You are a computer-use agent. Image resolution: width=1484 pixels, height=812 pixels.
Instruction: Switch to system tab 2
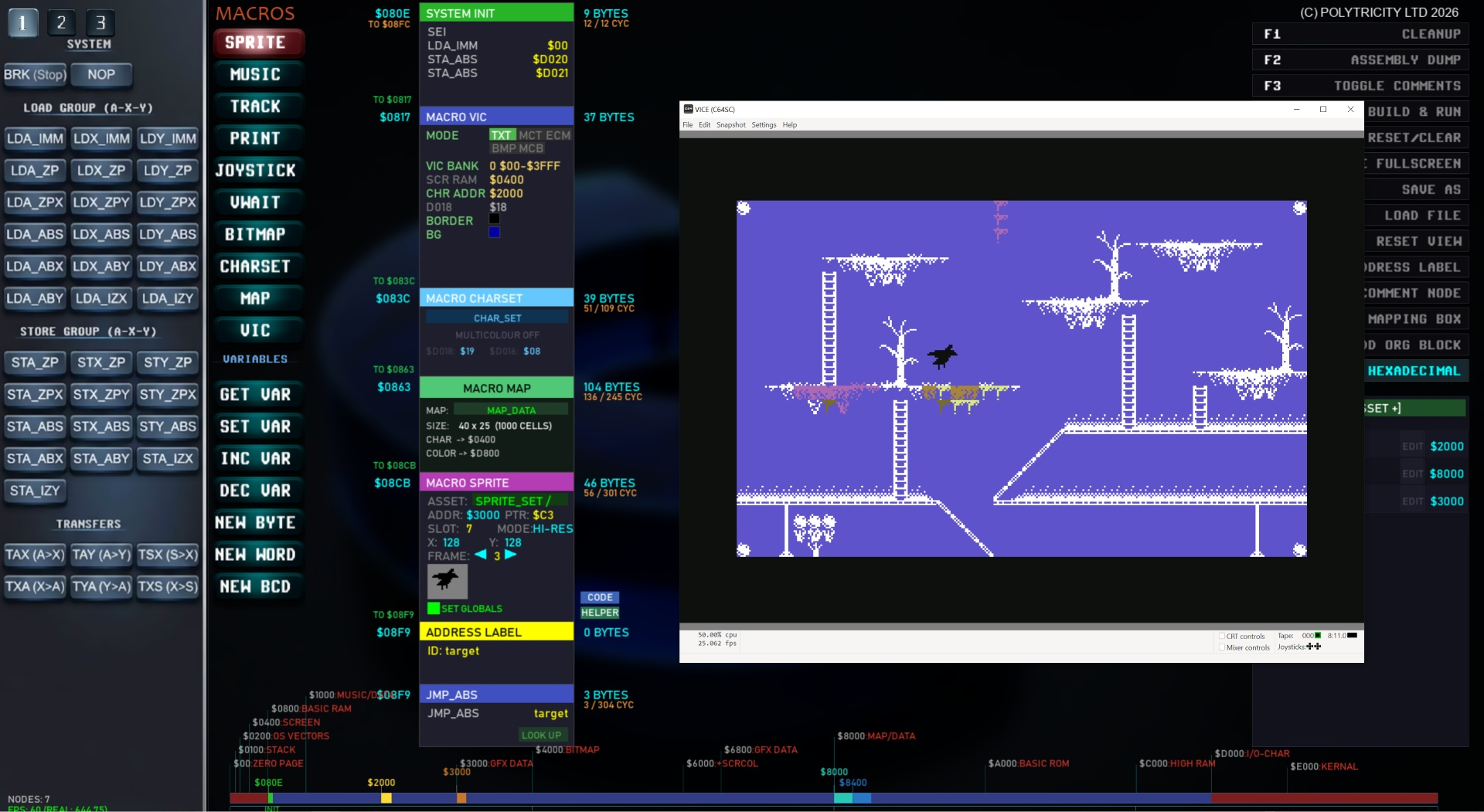coord(61,22)
